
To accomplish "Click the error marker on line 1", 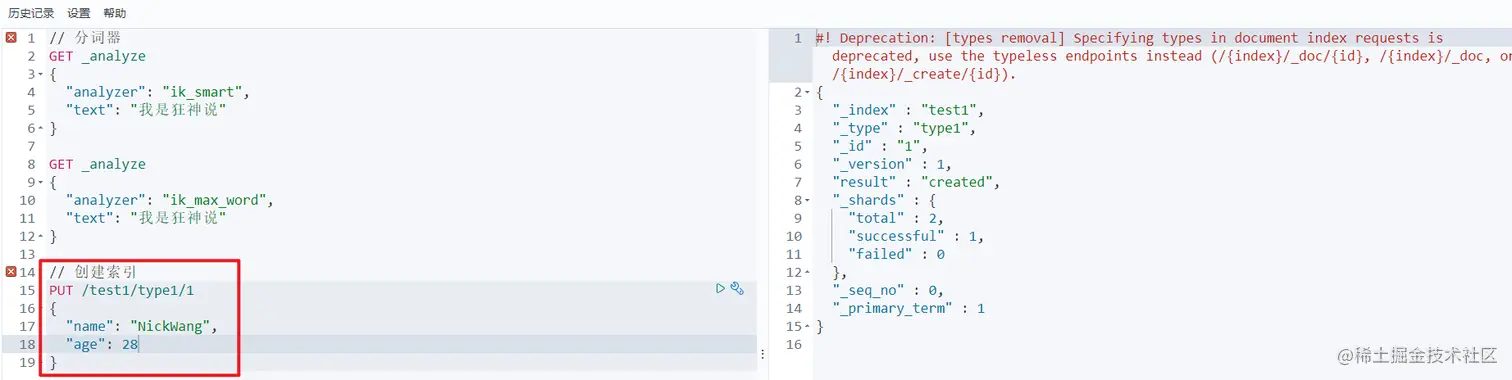I will tap(11, 38).
